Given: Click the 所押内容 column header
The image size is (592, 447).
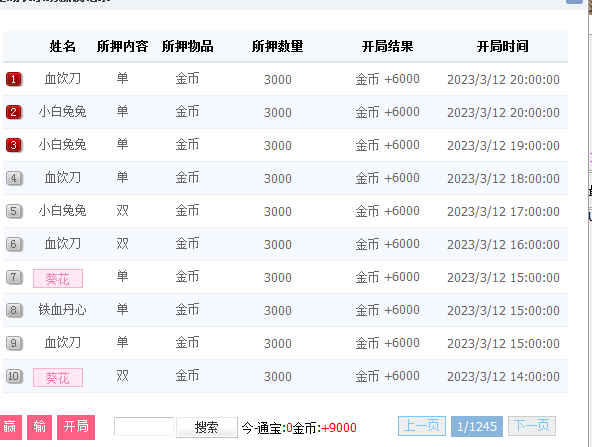Looking at the screenshot, I should tap(122, 46).
